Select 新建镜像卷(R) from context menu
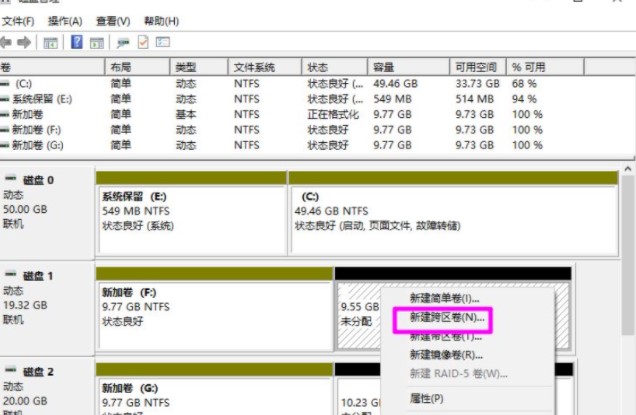Screen dimensions: 636x415 pos(446,355)
